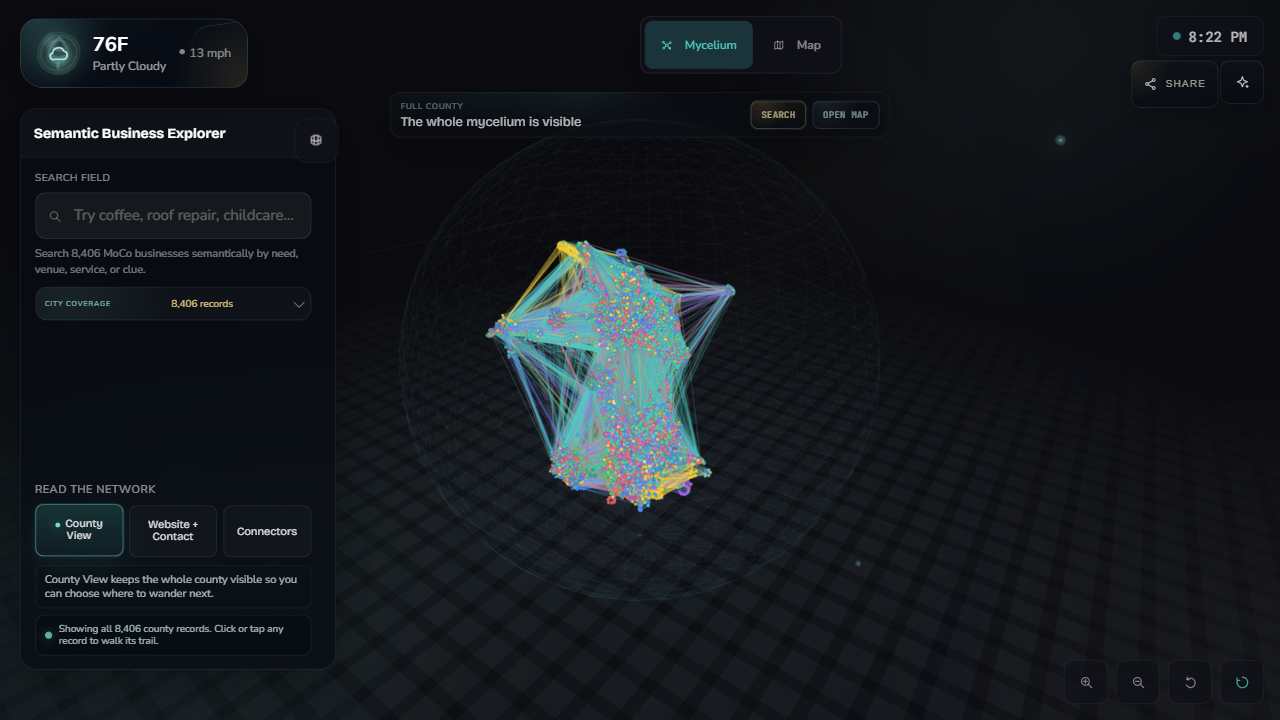Screen dimensions: 1280x720
Task: Click the 'READ THE NETWORK' heading
Action: (95, 489)
